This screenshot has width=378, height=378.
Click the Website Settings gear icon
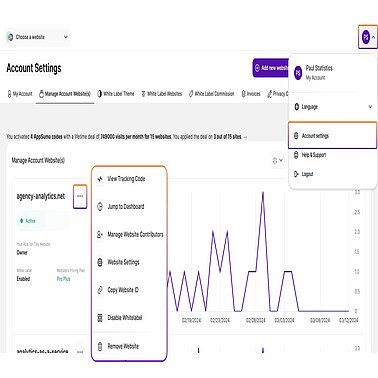100,262
